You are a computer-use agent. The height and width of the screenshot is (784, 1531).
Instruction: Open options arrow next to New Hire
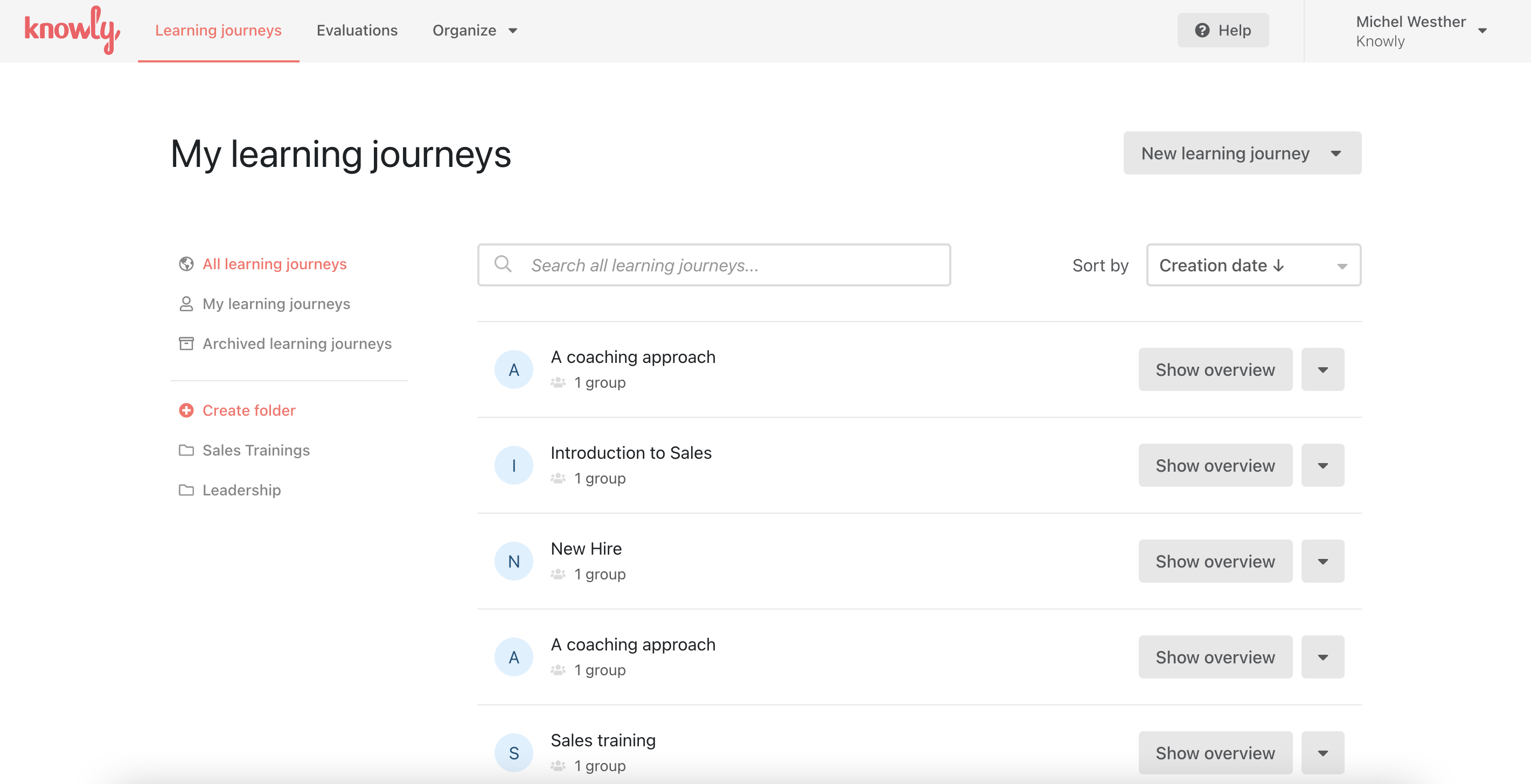1323,561
